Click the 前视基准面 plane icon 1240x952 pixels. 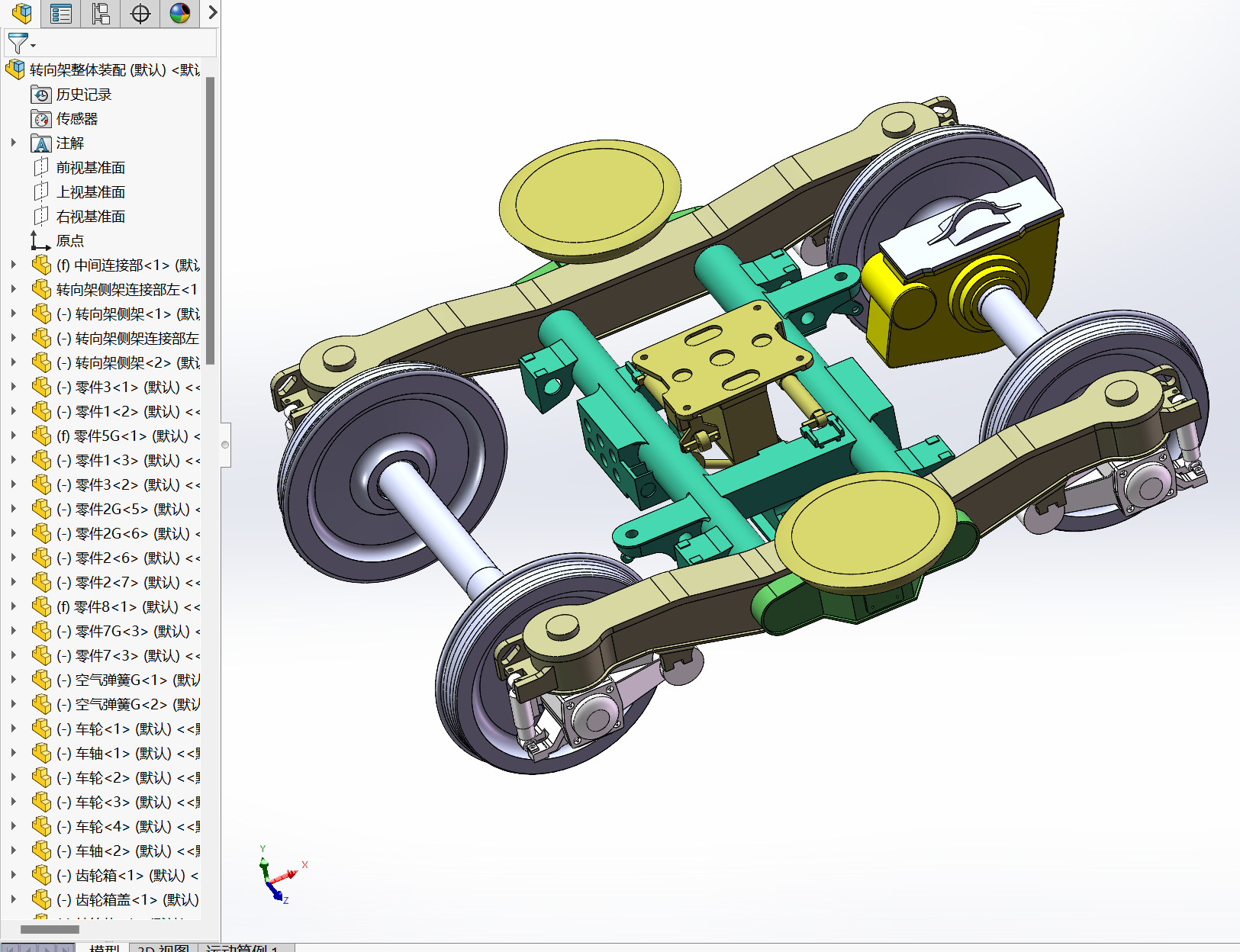pos(41,168)
